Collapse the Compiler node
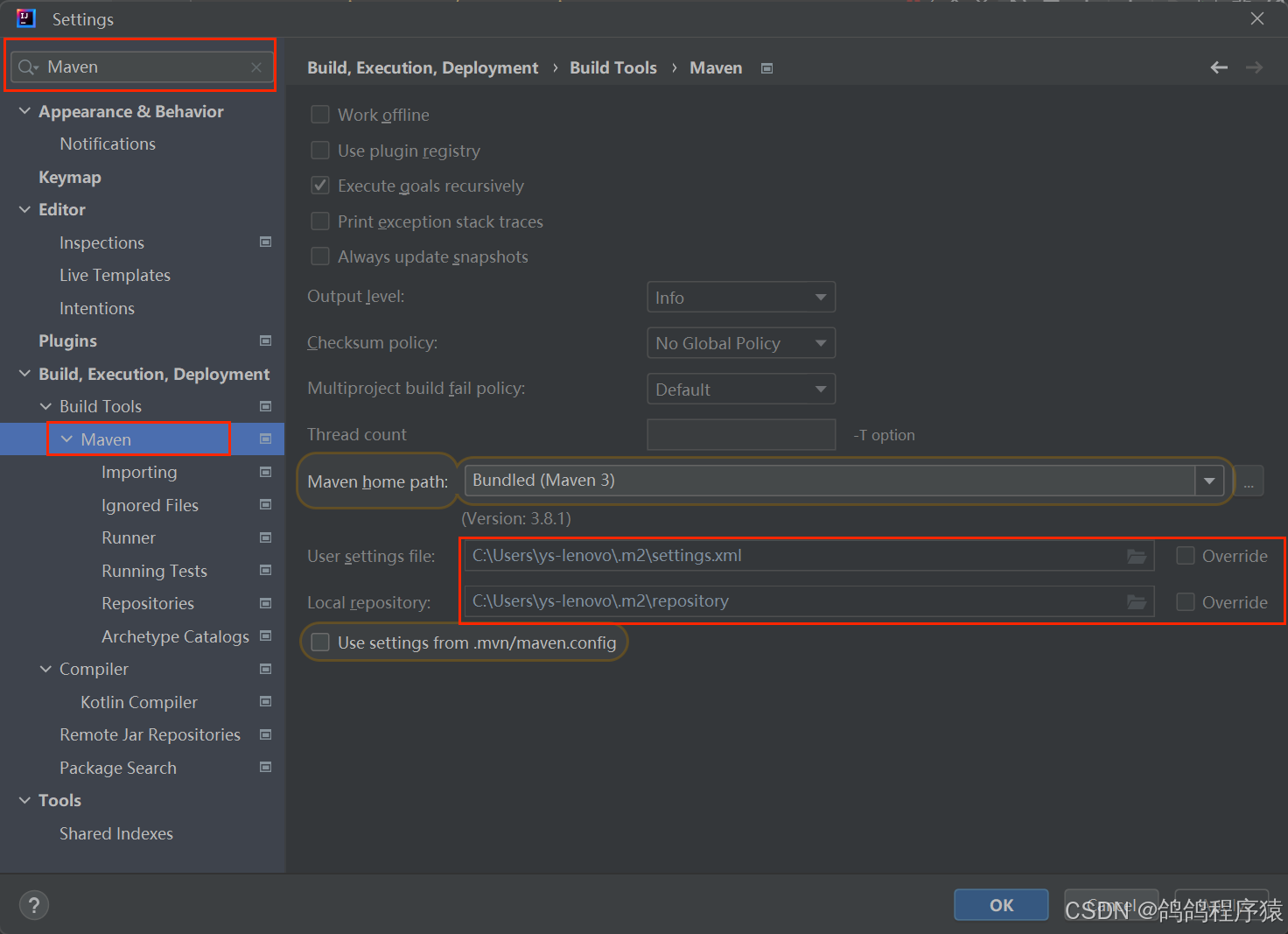Screen dimensions: 1288x934 (x=45, y=669)
